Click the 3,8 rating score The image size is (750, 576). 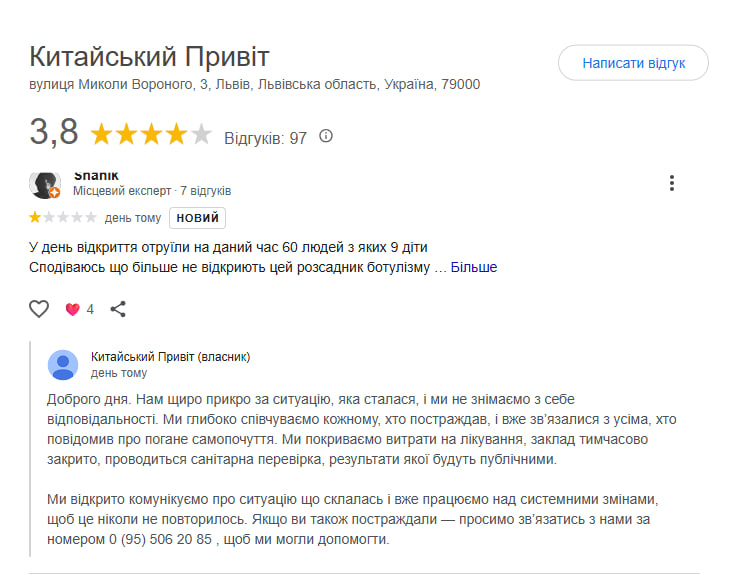click(x=54, y=133)
